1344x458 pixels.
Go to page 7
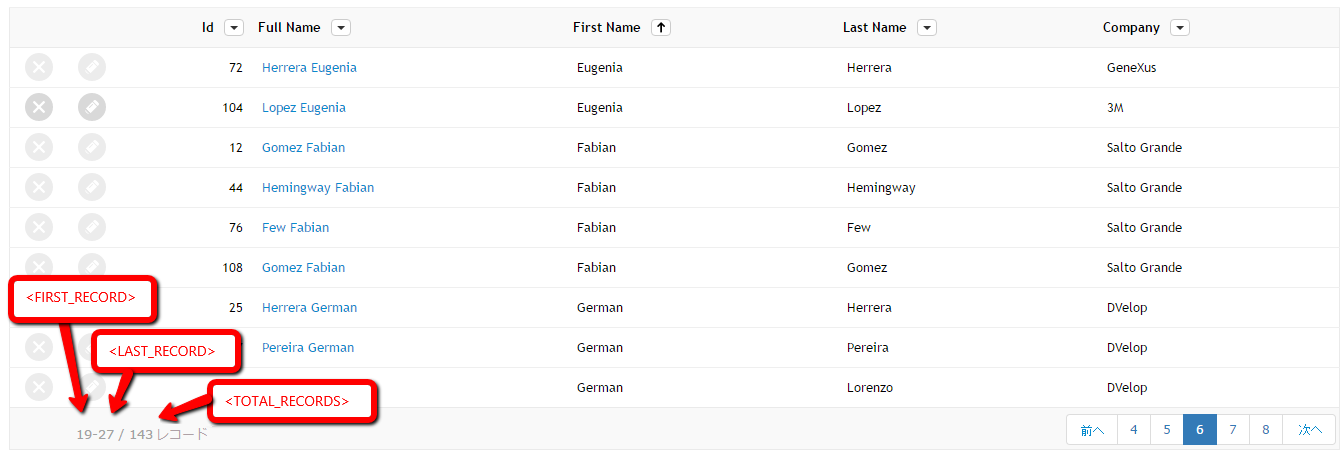(x=1233, y=430)
